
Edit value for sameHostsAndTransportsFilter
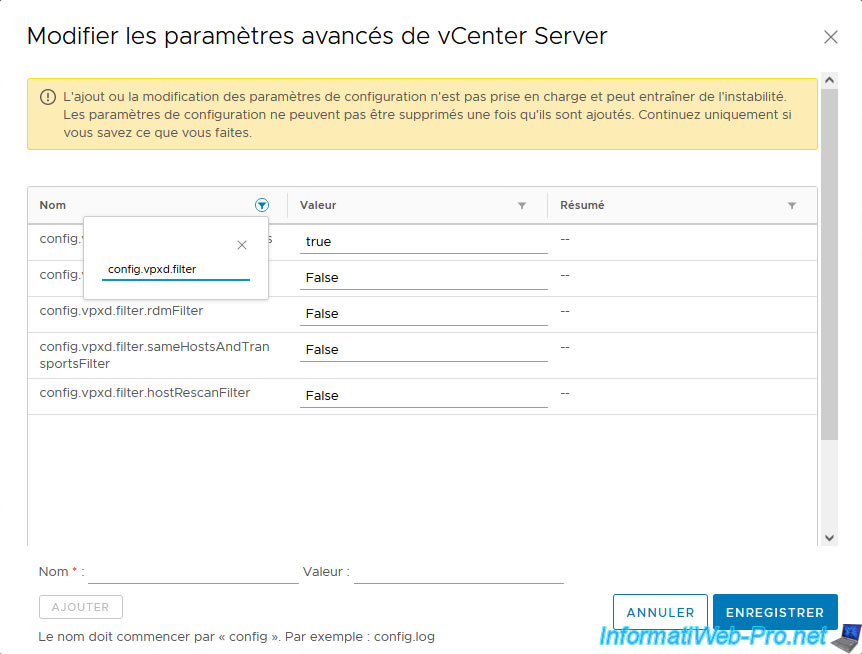pyautogui.click(x=423, y=350)
